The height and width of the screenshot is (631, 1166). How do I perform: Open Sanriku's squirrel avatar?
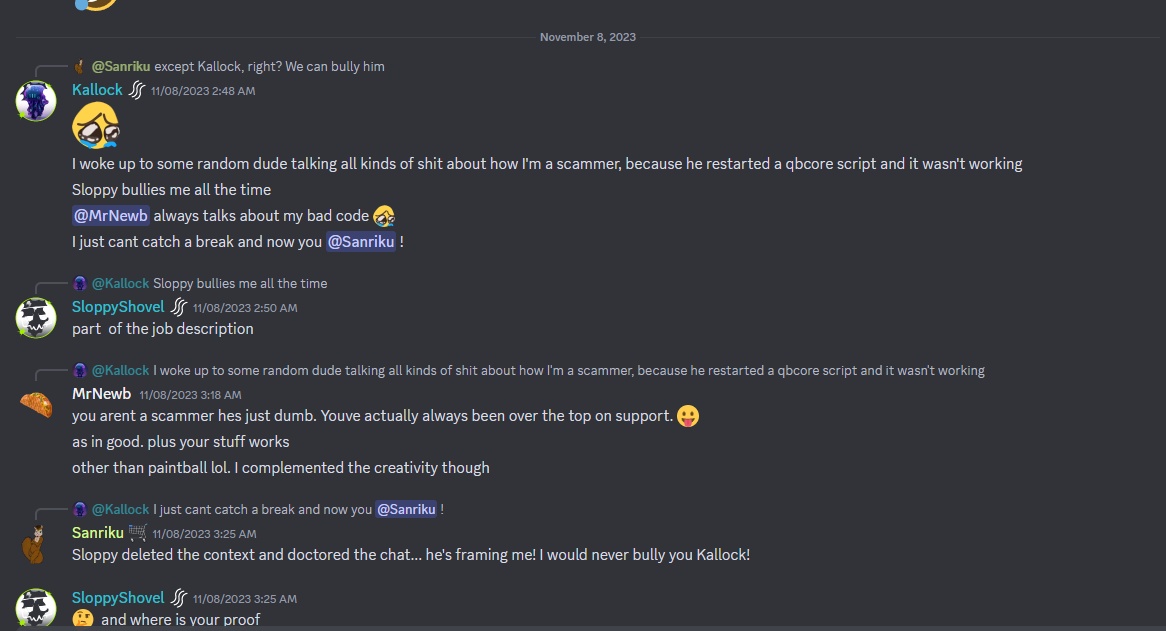[x=36, y=544]
